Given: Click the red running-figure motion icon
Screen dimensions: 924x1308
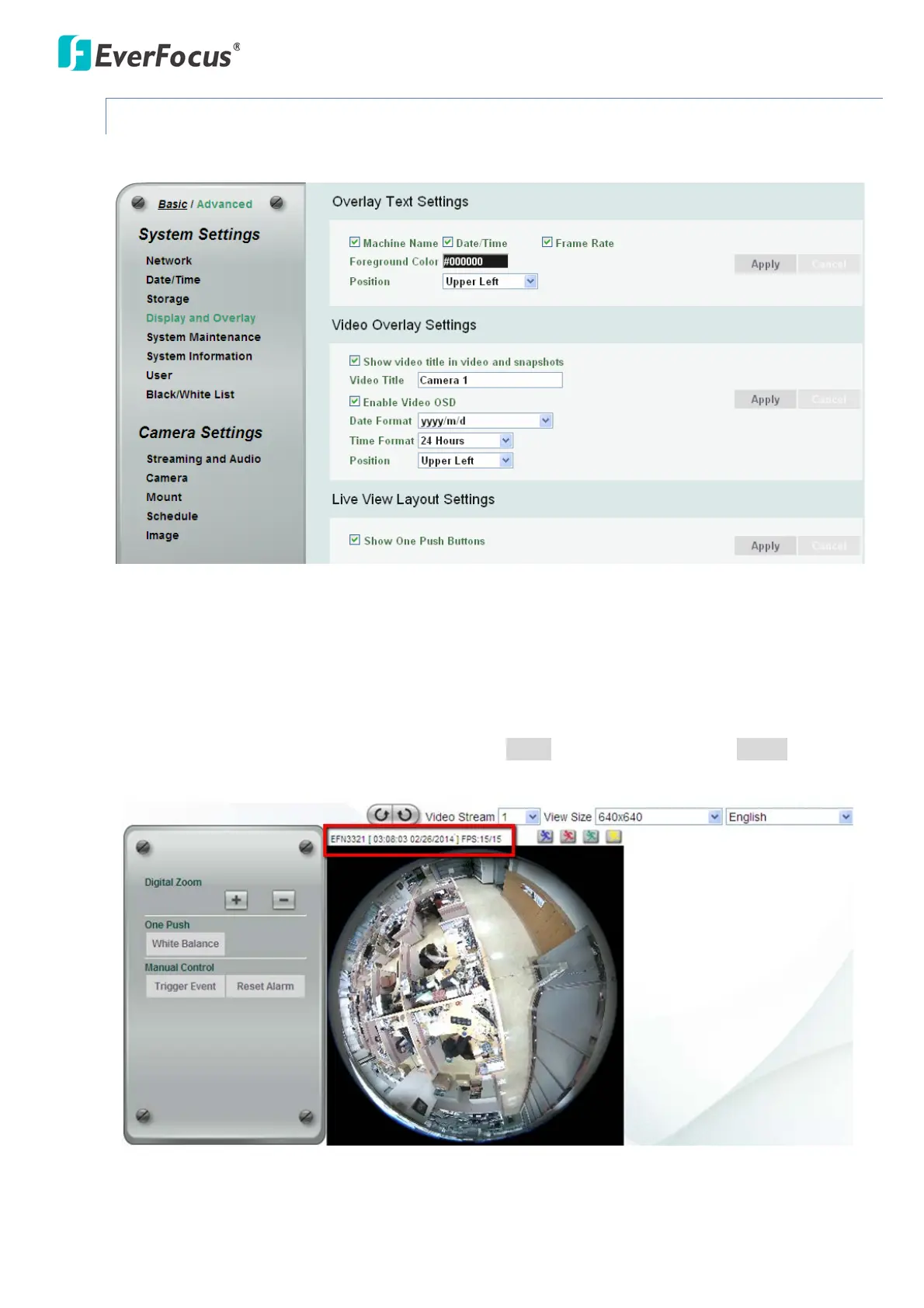Looking at the screenshot, I should coord(568,837).
